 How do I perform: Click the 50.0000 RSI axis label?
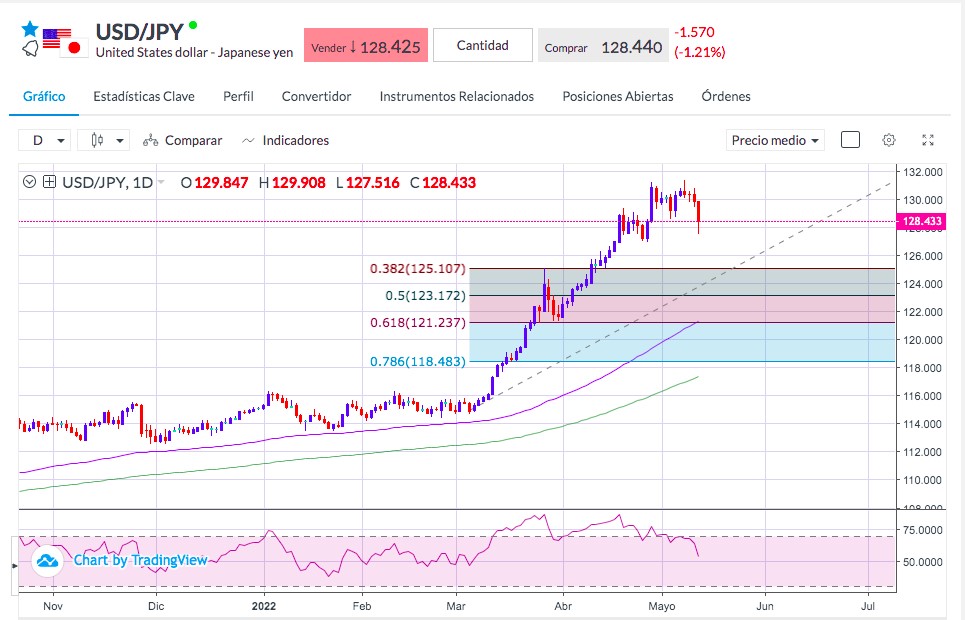coord(923,562)
